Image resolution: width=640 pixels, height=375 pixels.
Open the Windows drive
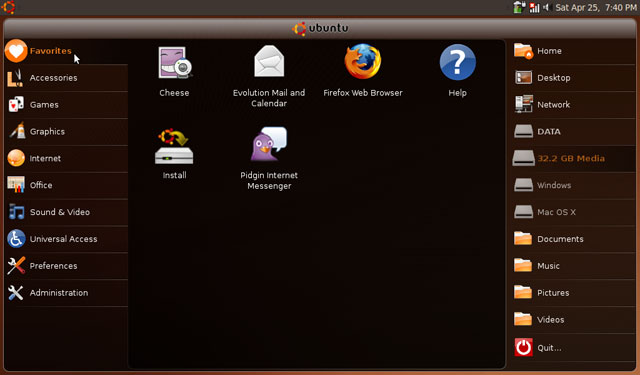[x=573, y=185]
